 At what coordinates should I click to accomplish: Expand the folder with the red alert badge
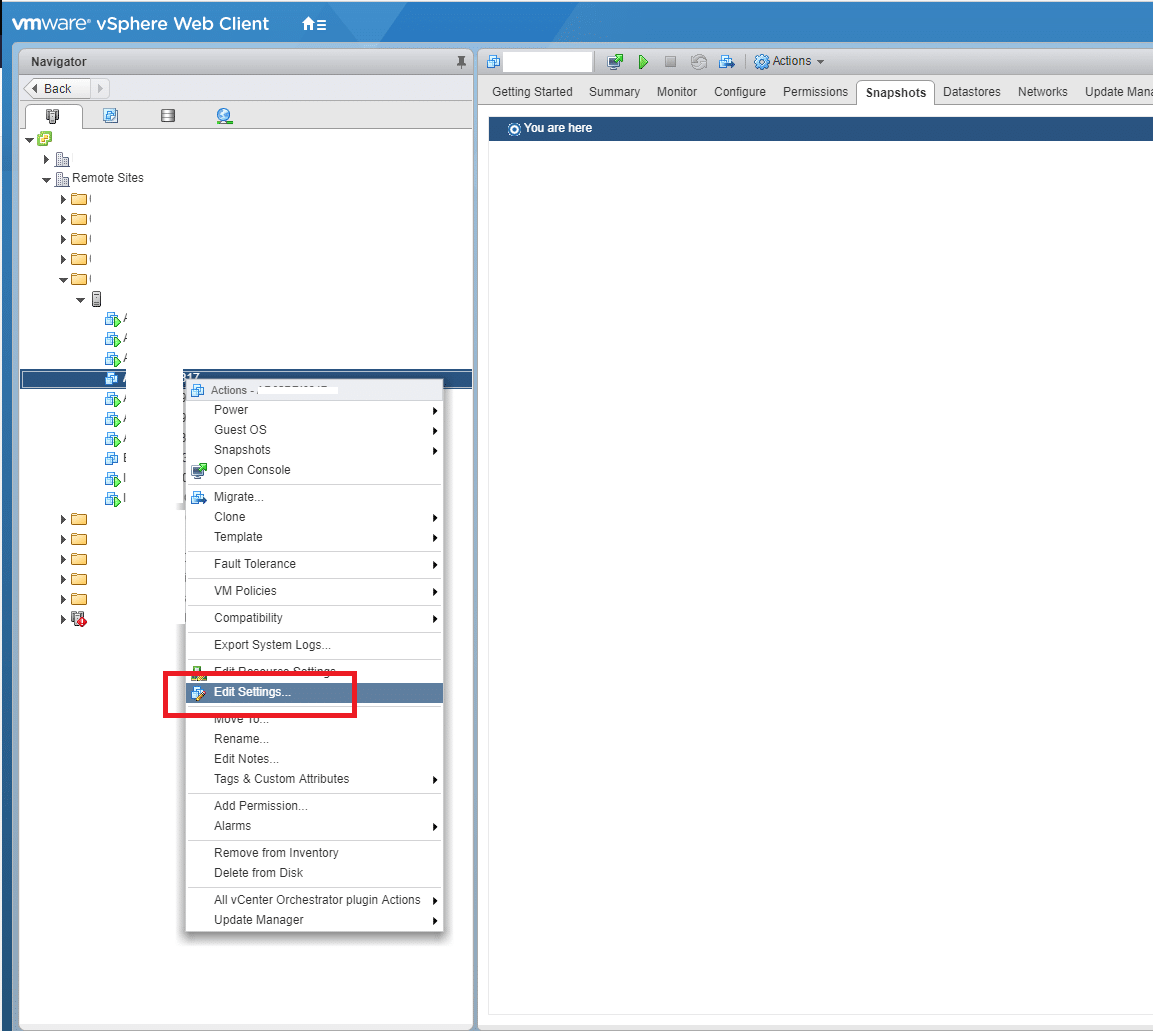[63, 619]
